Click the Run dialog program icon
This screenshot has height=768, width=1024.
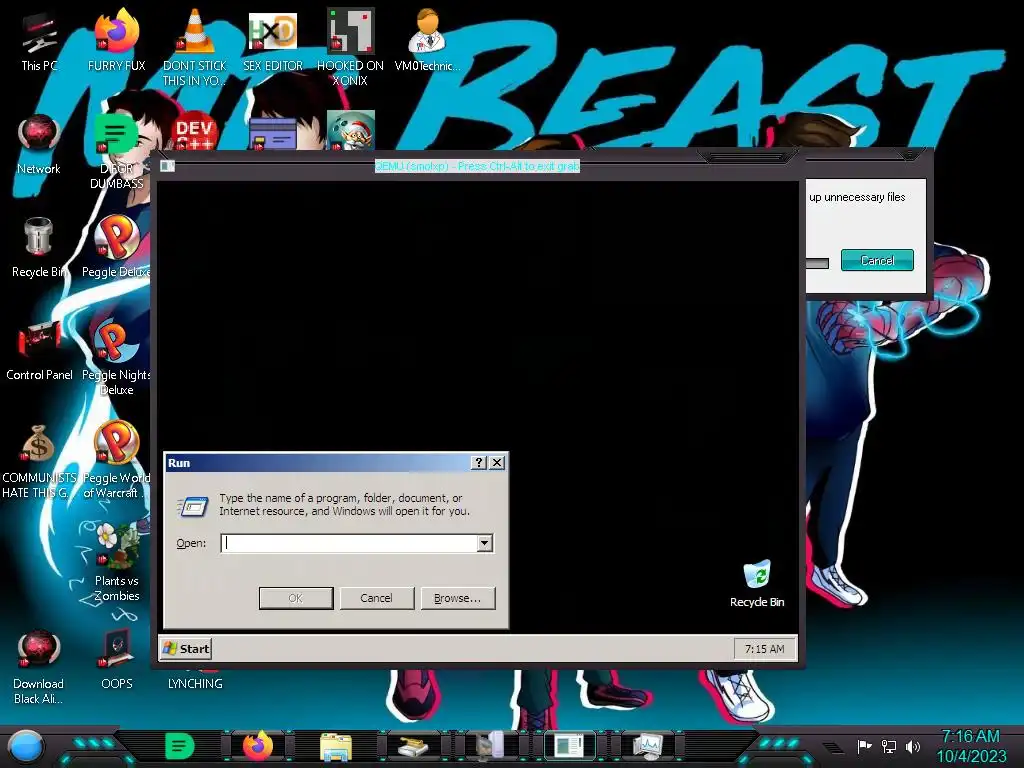[x=193, y=506]
